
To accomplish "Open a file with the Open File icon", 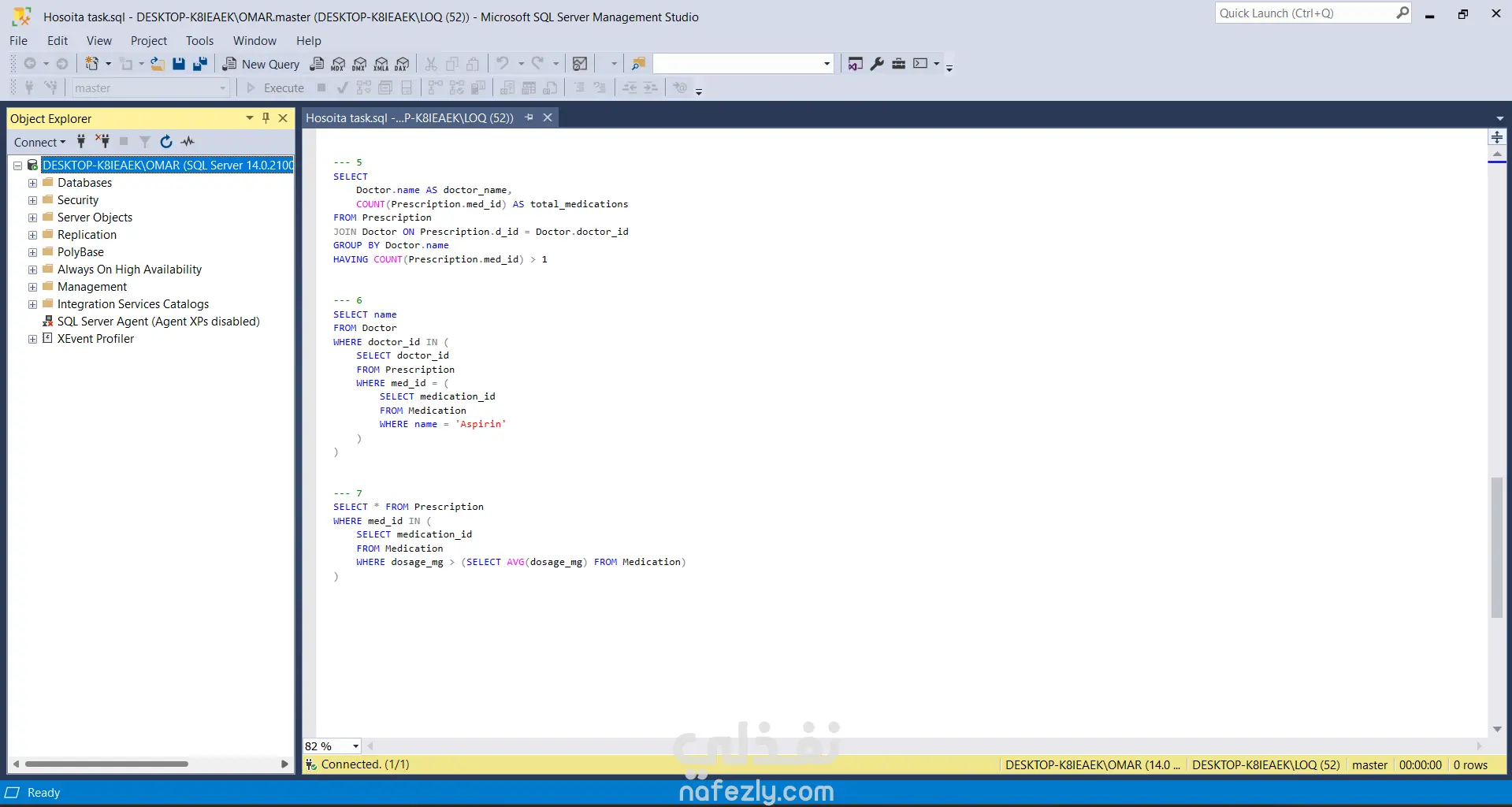I will [158, 64].
